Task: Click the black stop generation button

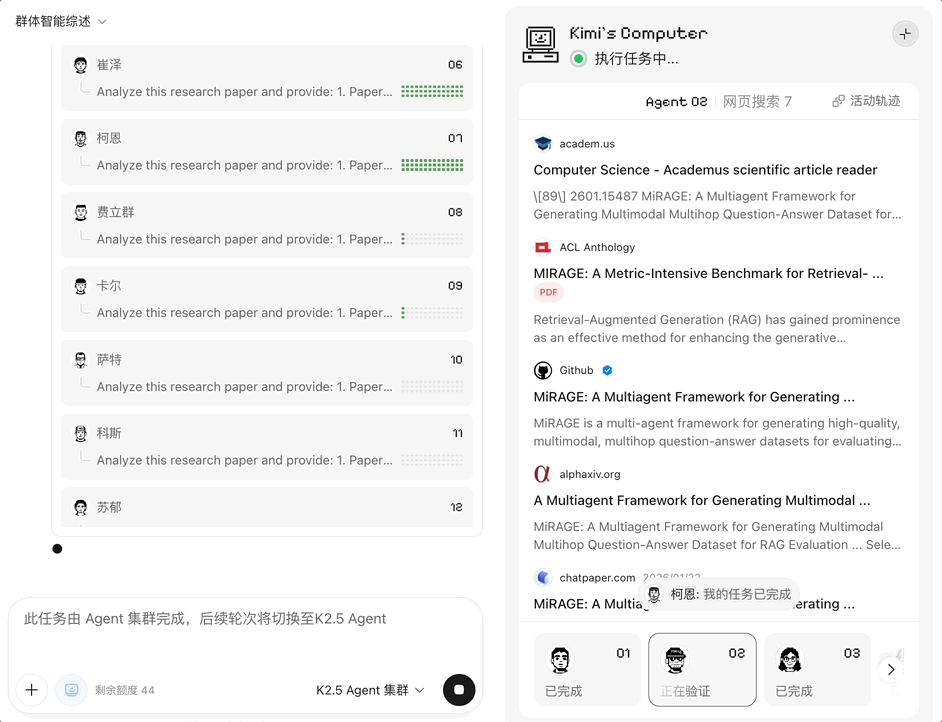Action: point(459,689)
